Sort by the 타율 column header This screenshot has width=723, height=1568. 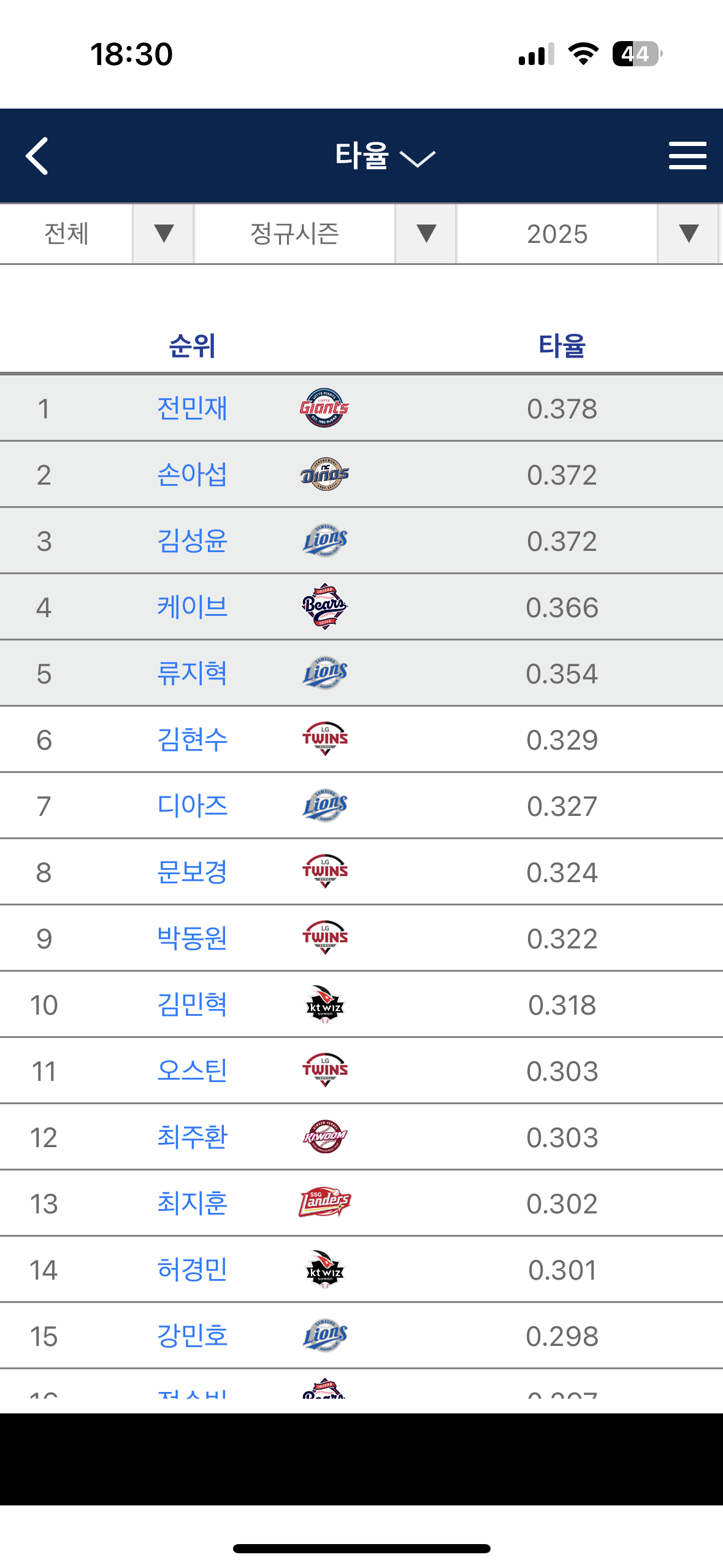coord(562,346)
